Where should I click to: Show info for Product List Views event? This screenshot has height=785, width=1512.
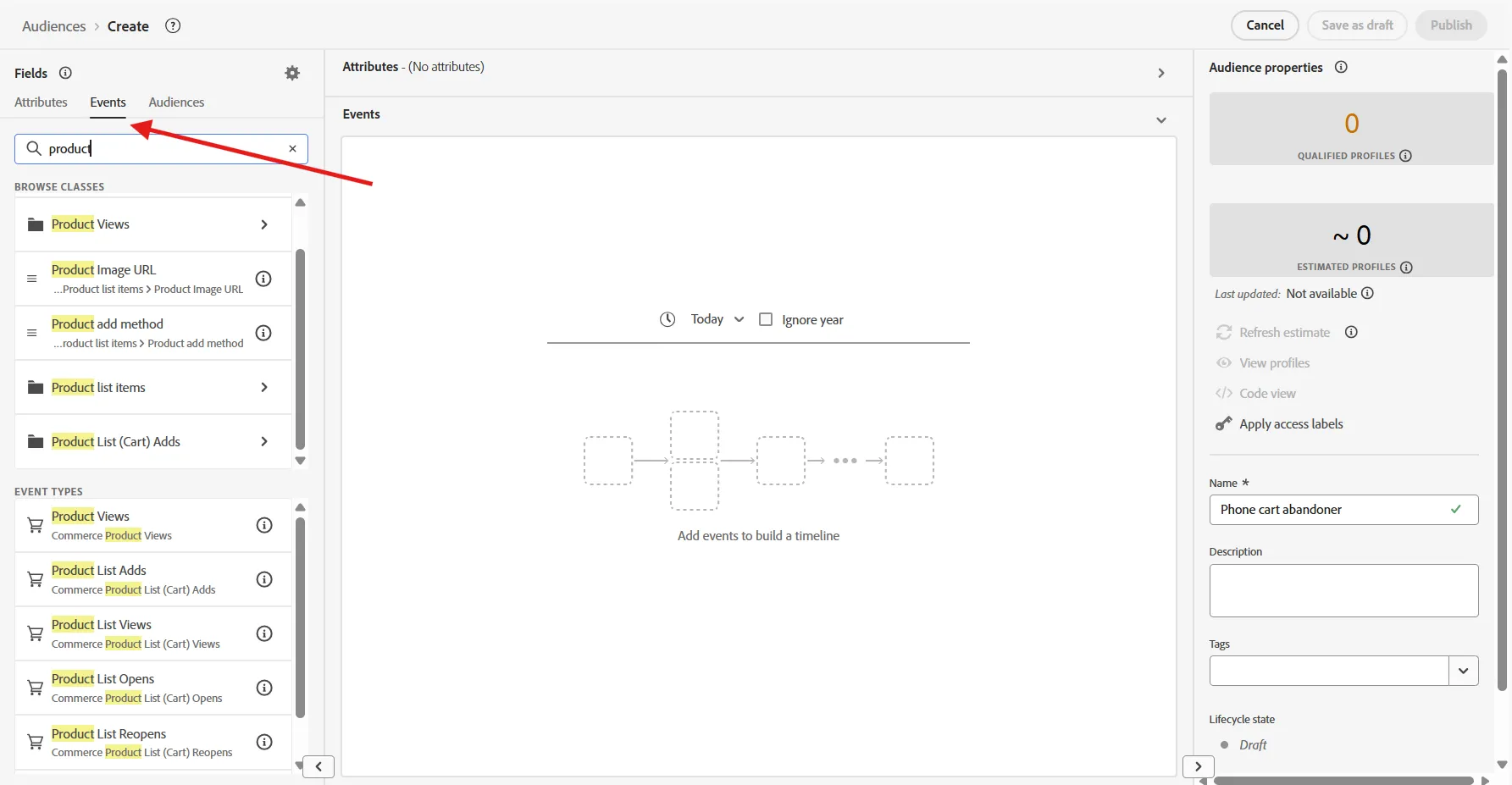coord(264,633)
